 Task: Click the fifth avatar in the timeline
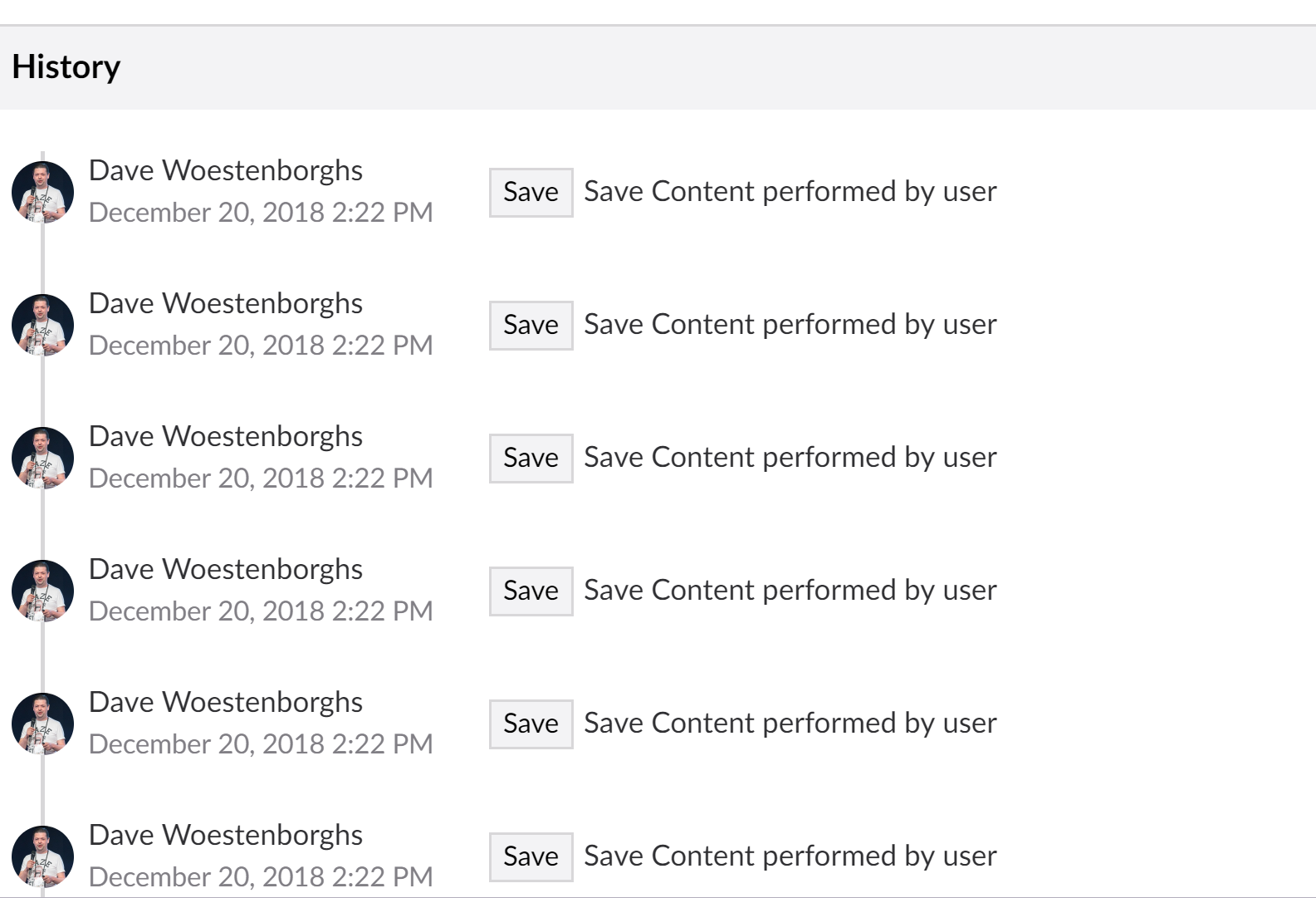(x=42, y=724)
